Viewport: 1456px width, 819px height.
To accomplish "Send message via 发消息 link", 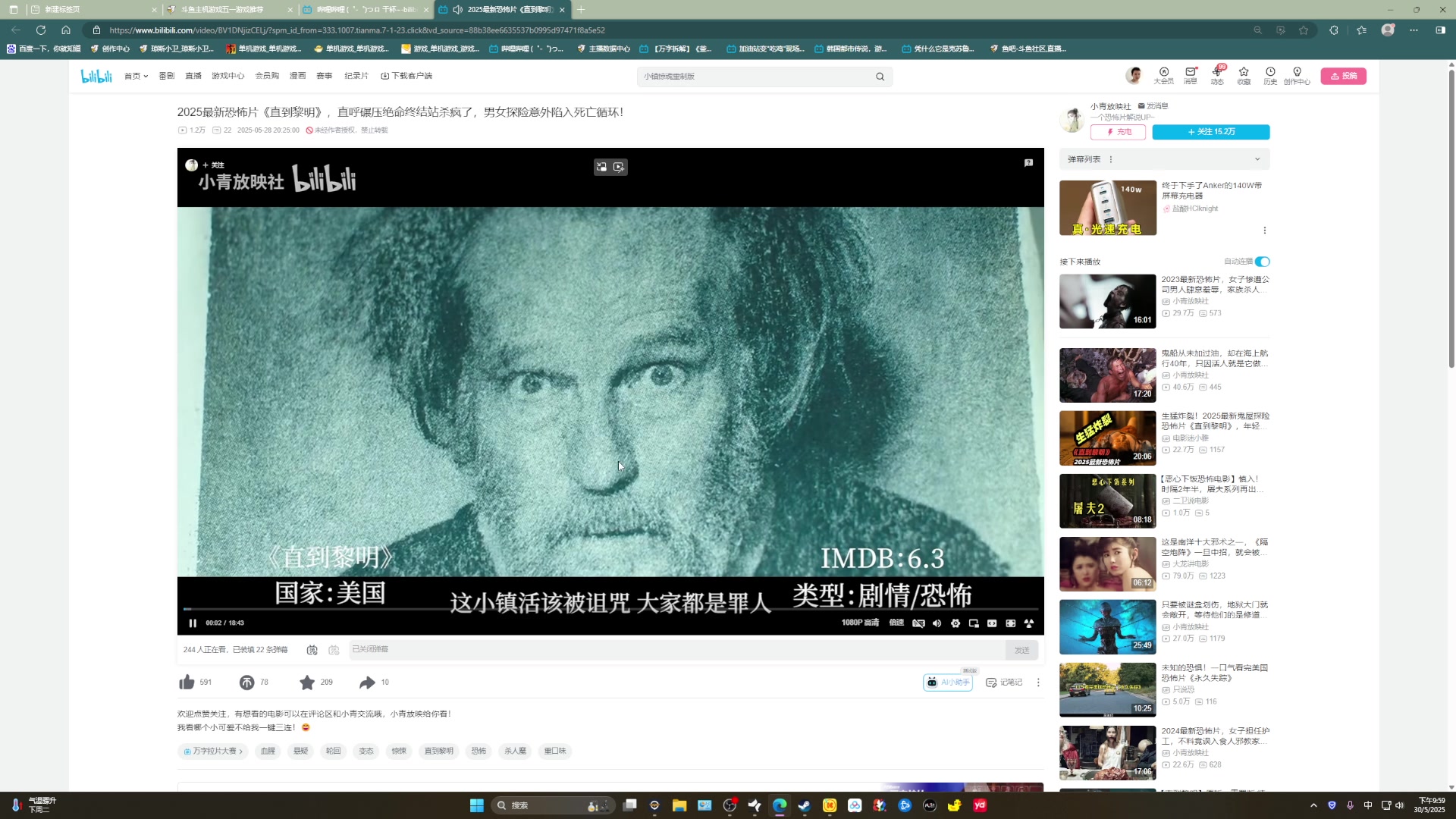I will tap(1153, 106).
